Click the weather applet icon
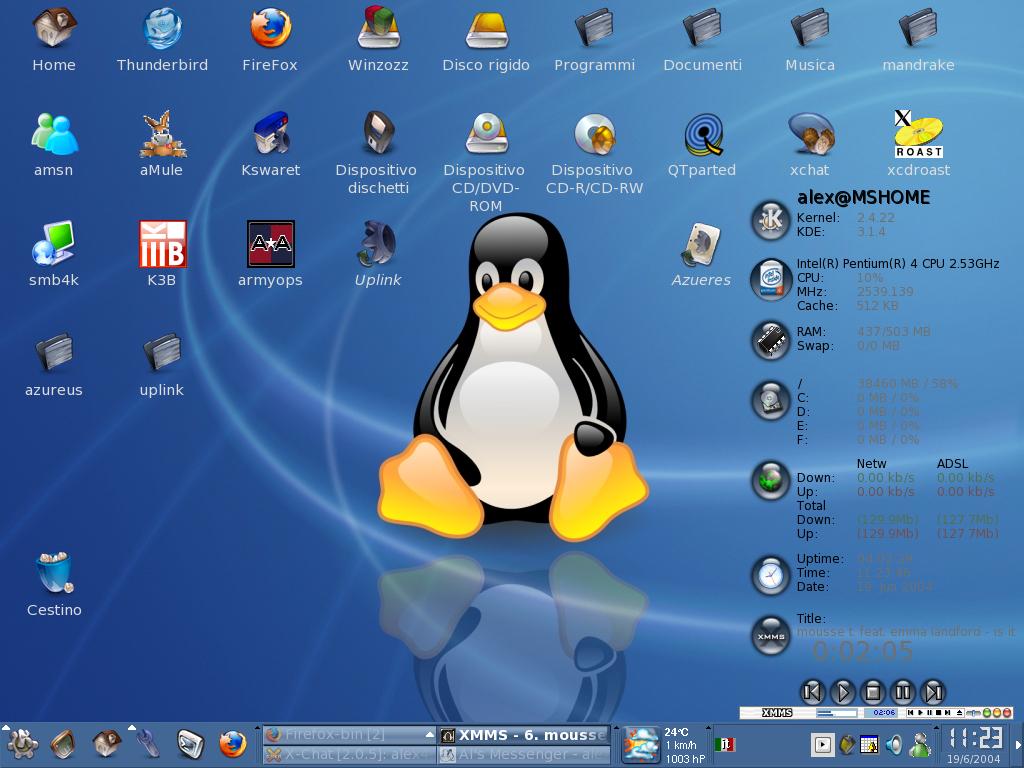Viewport: 1024px width, 768px height. click(x=641, y=744)
